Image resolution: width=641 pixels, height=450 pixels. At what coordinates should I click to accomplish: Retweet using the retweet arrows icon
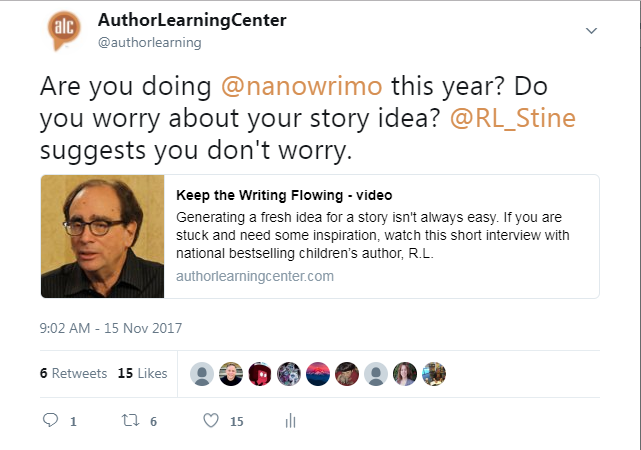(x=130, y=421)
